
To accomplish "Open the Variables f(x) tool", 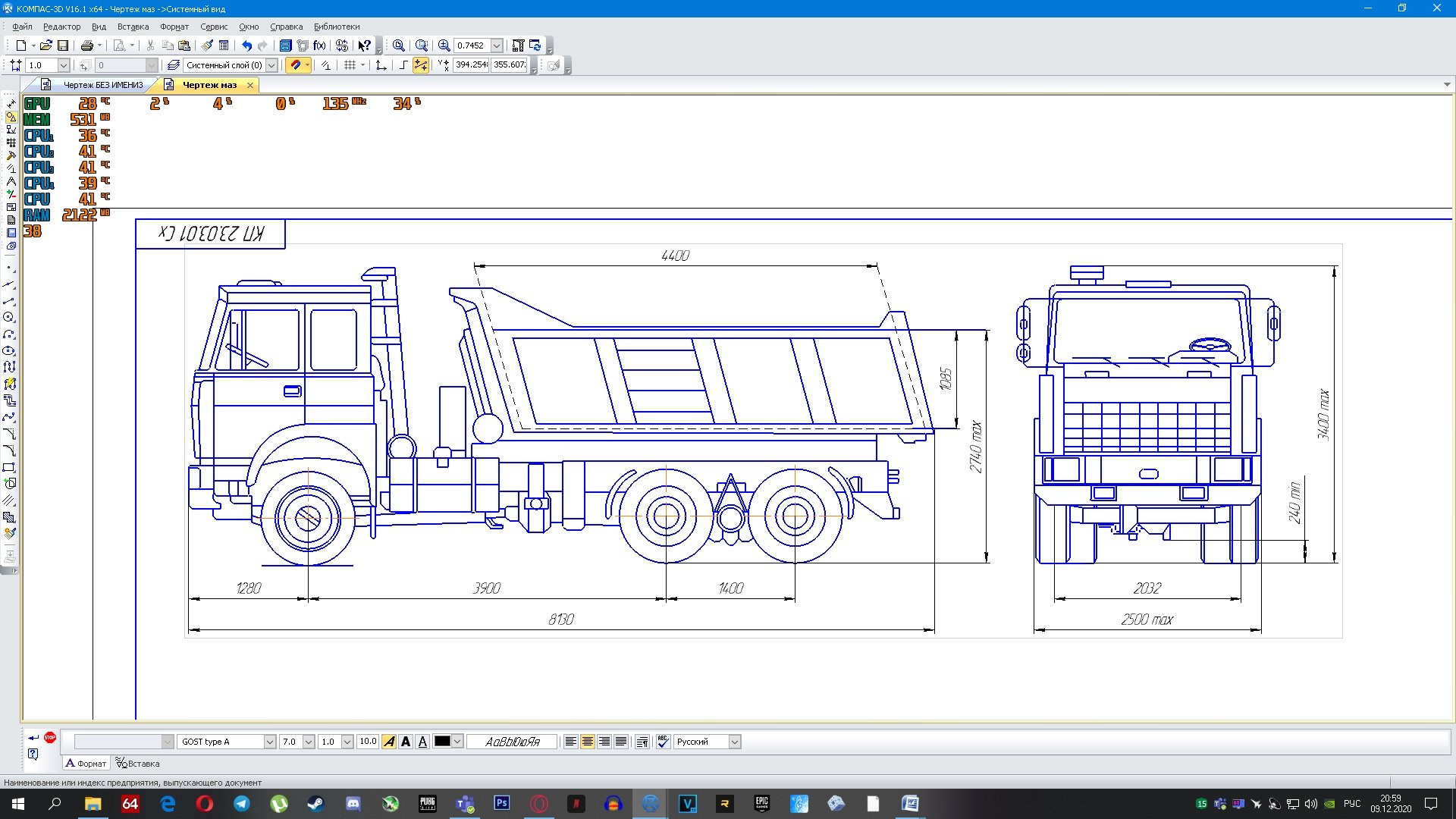I will click(319, 45).
